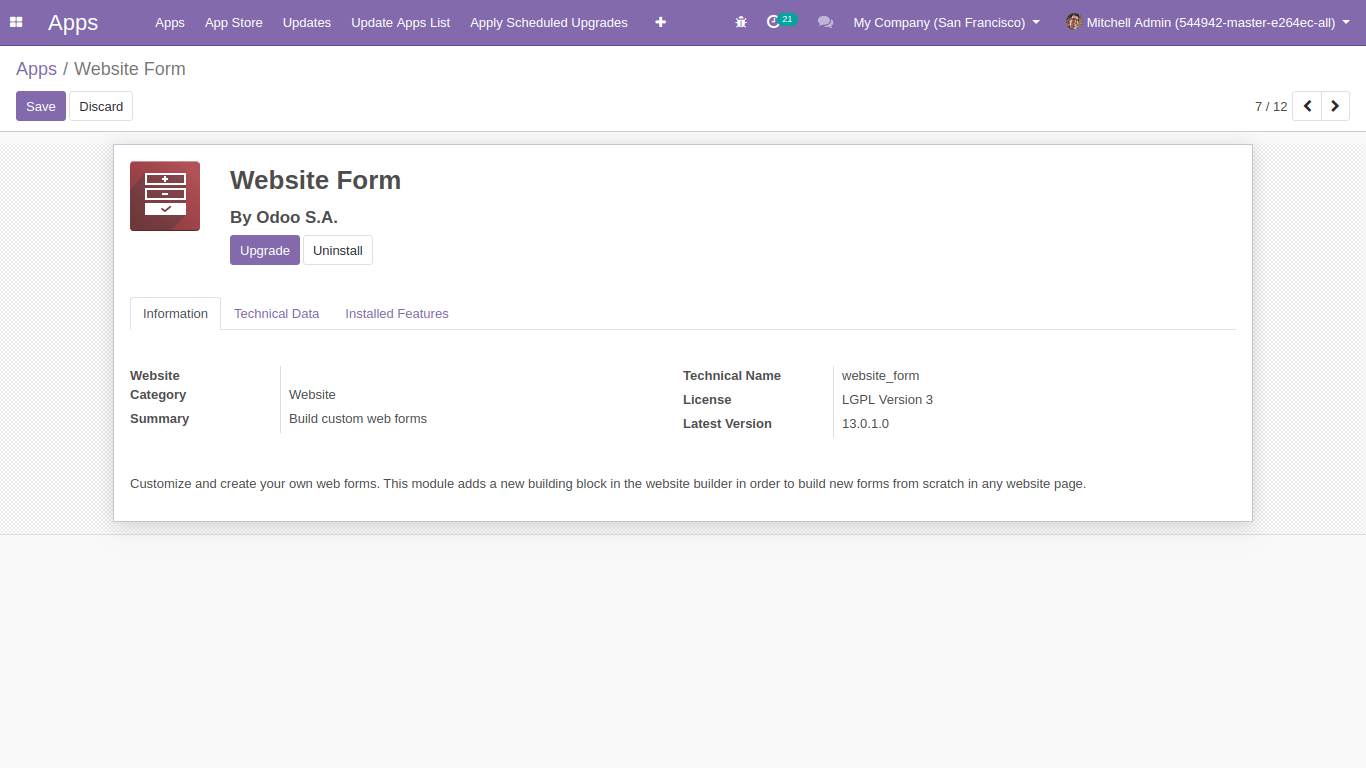Image resolution: width=1366 pixels, height=768 pixels.
Task: Open activities clock icon with badge 21
Action: 780,21
